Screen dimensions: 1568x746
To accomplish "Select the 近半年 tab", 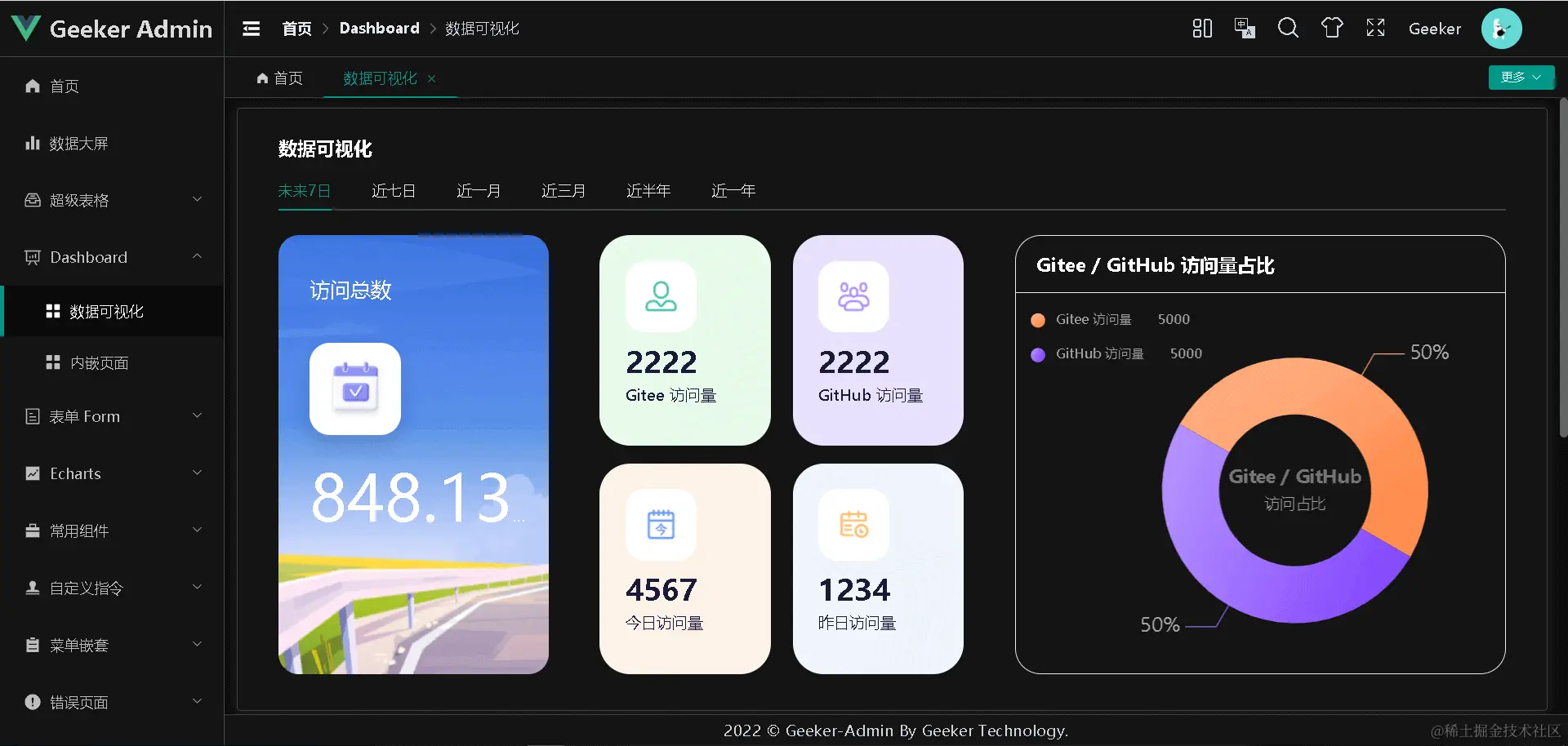I will coord(648,191).
